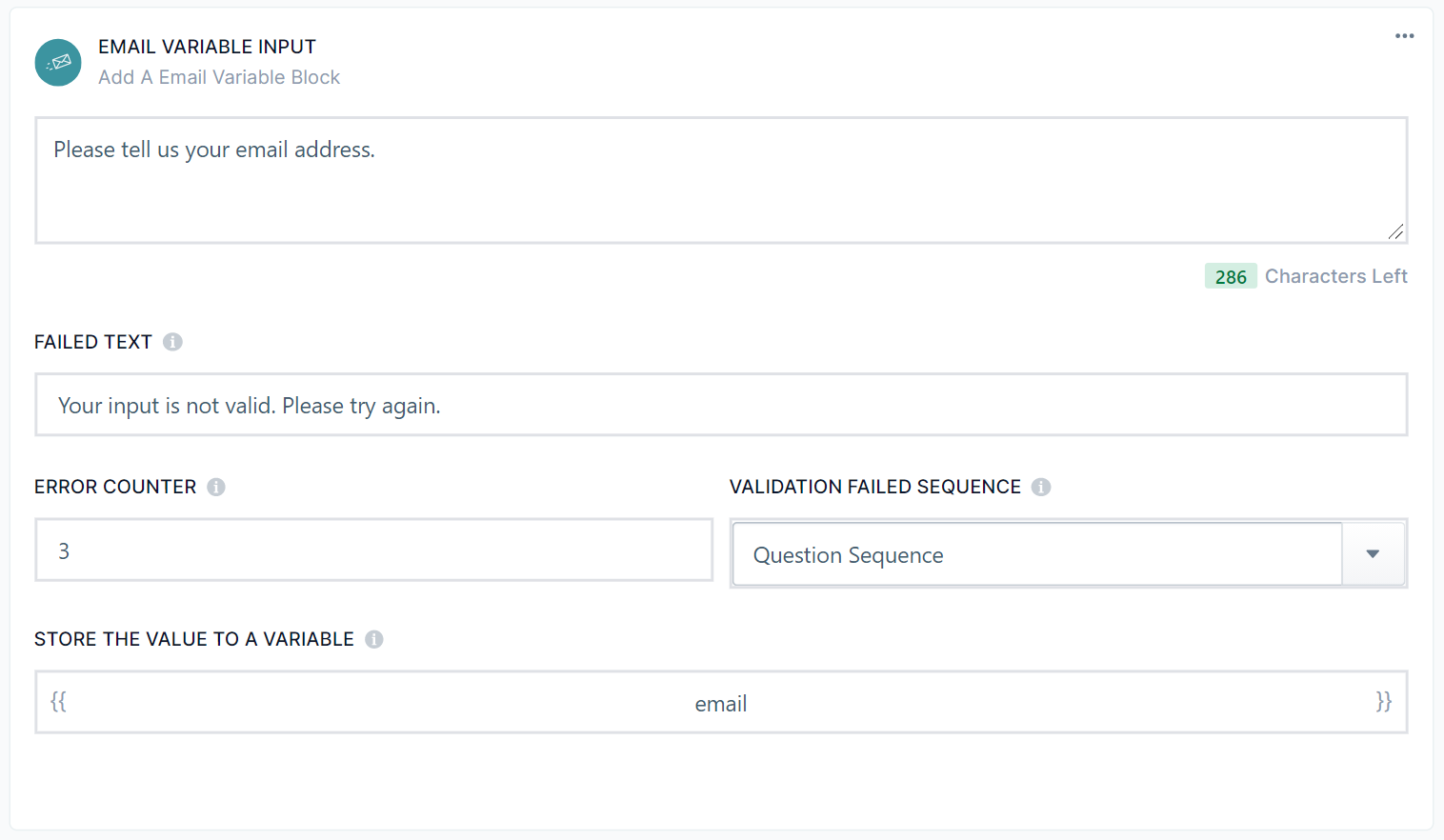Click the Store The Value To A Variable label
1444x840 pixels.
(x=194, y=639)
